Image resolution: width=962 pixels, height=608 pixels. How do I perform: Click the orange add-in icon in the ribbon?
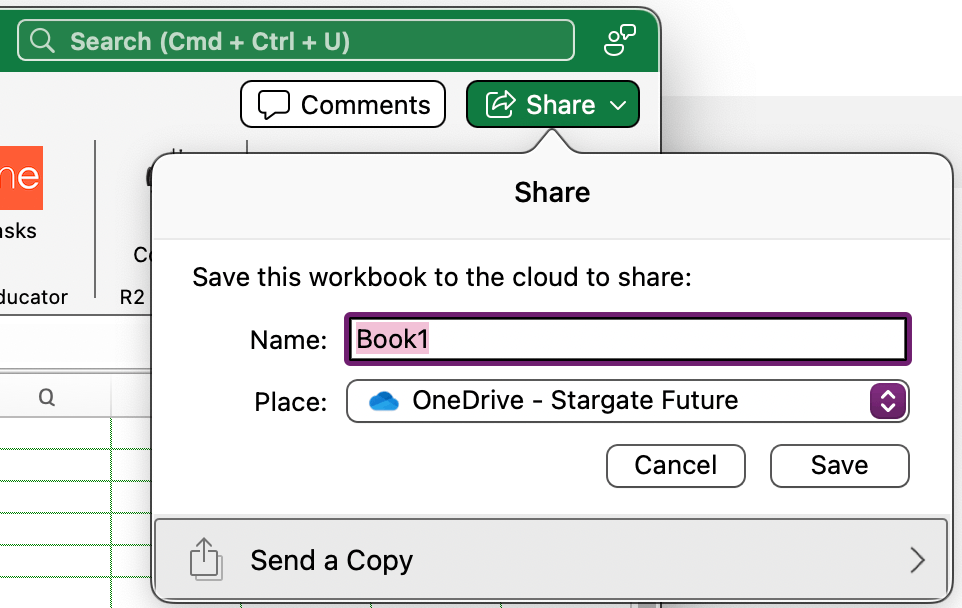(20, 177)
